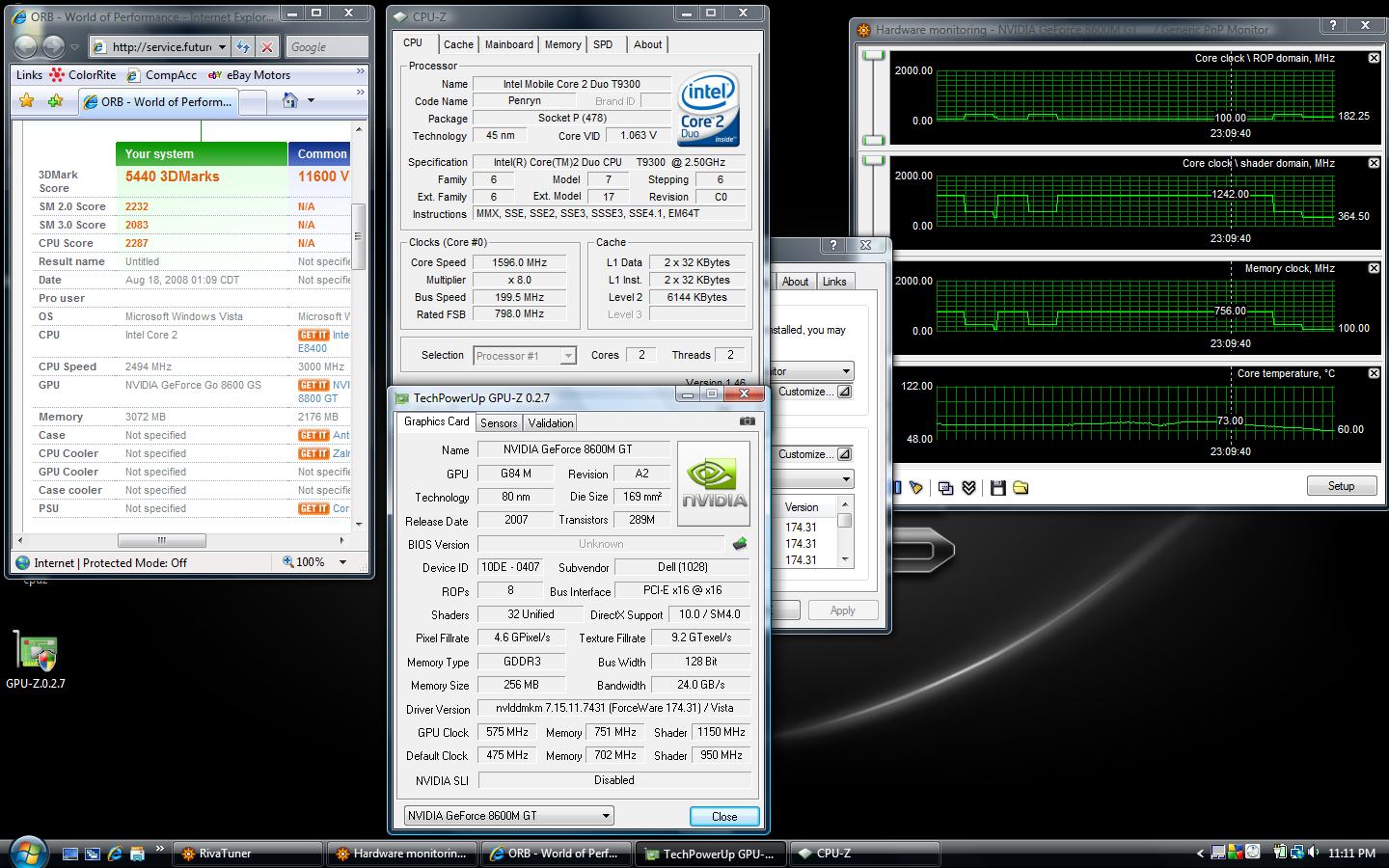
Task: Click the BIOS save chip icon in GPU-Z
Action: [740, 544]
